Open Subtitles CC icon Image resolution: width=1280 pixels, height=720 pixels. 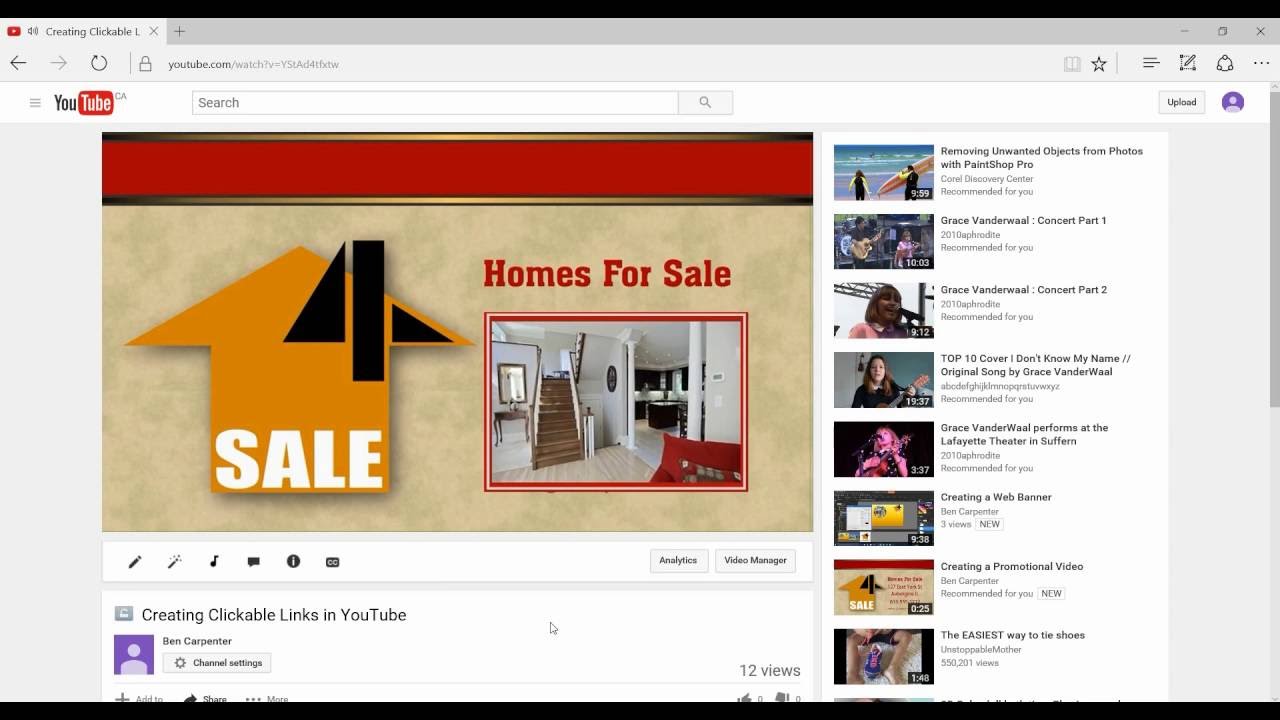click(333, 562)
